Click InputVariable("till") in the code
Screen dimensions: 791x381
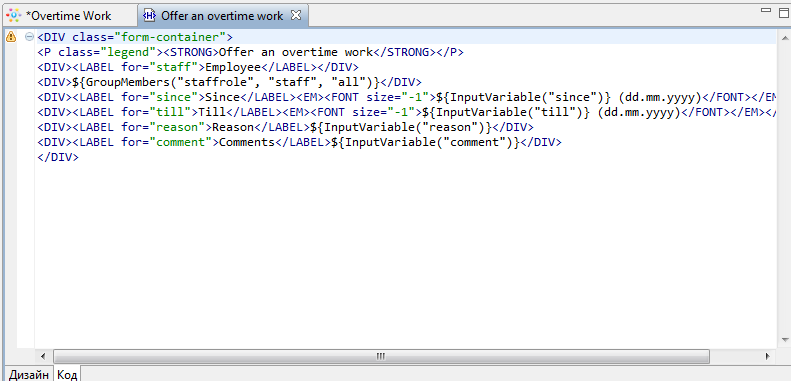pyautogui.click(x=506, y=113)
